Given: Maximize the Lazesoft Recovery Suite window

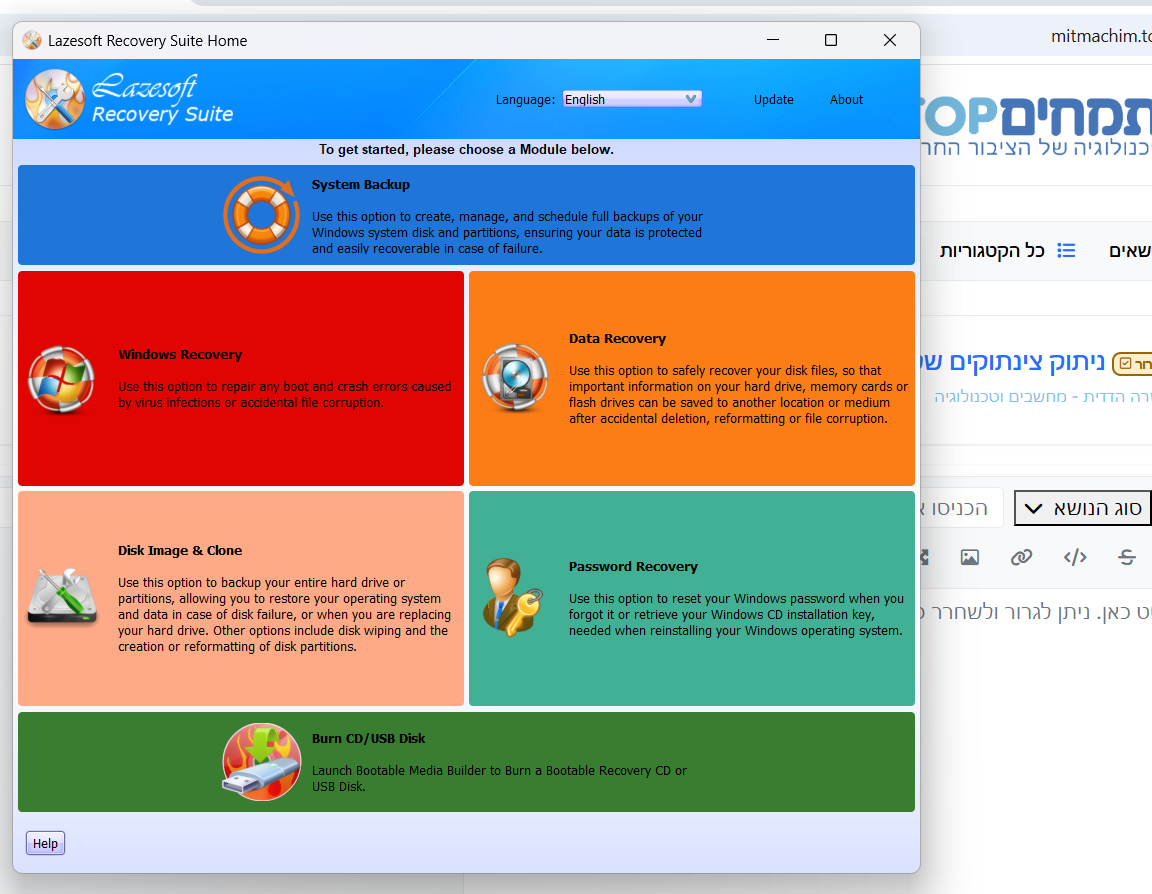Looking at the screenshot, I should tap(830, 40).
